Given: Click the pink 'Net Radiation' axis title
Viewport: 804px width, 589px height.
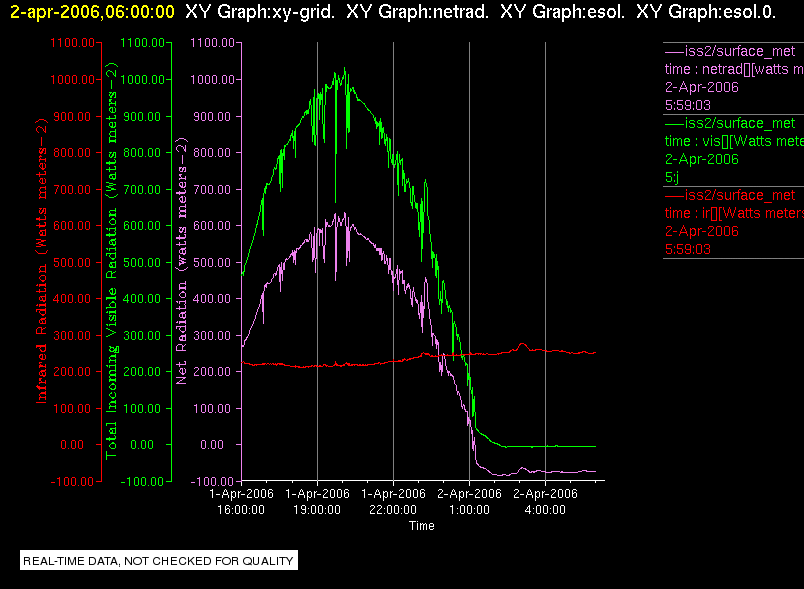Looking at the screenshot, I should pos(181,260).
